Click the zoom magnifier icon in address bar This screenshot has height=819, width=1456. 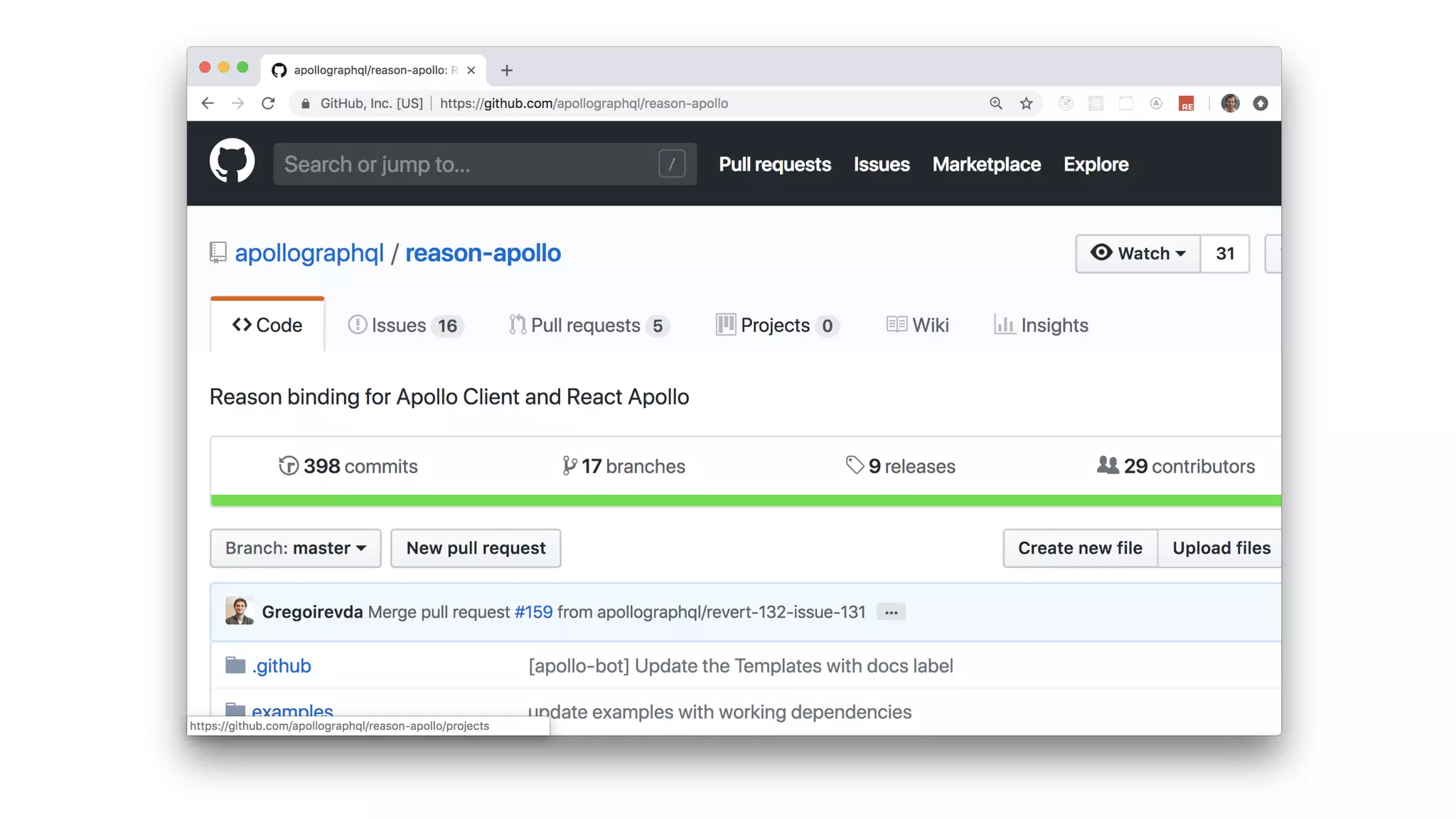[996, 103]
